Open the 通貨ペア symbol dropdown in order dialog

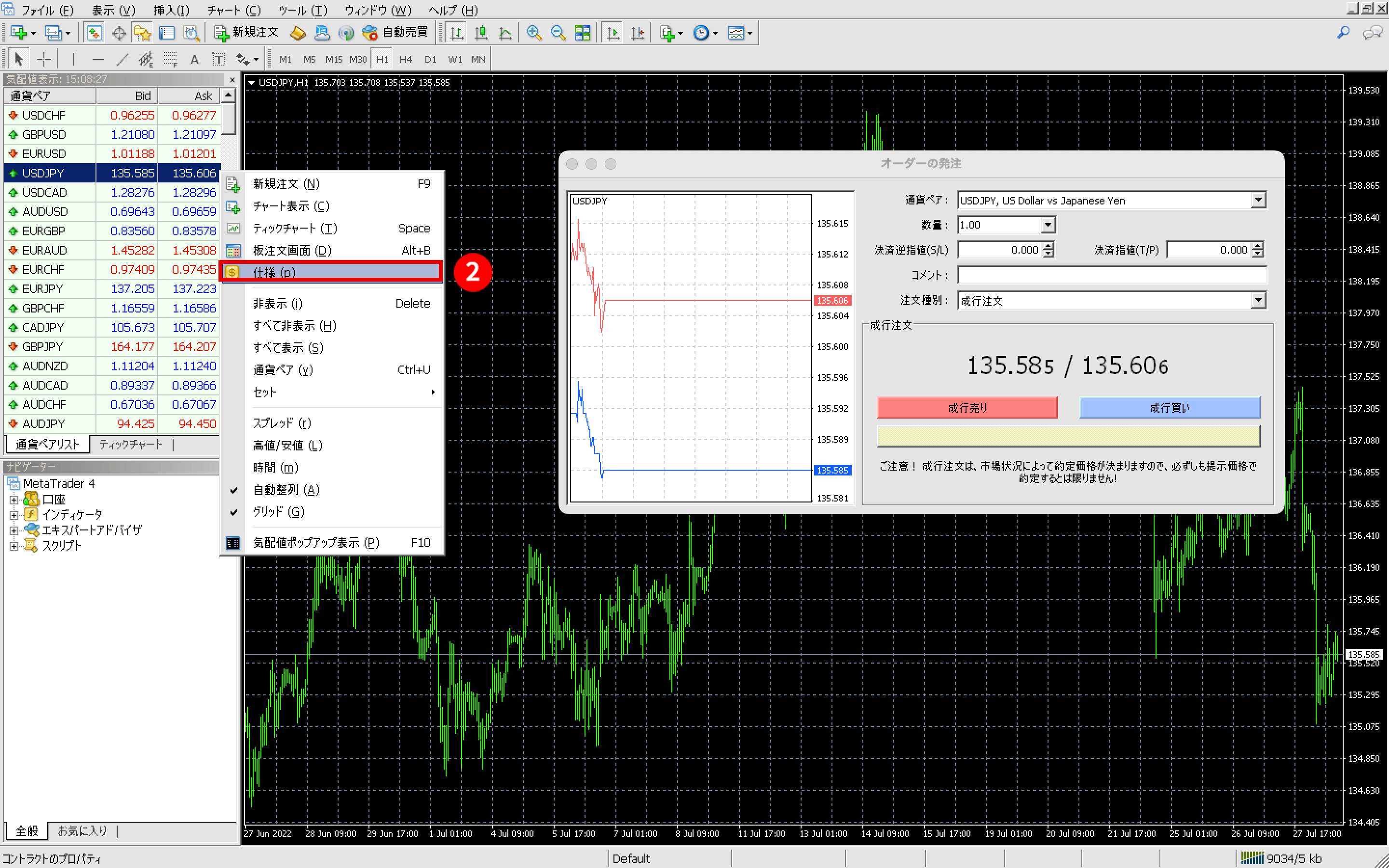point(1257,200)
